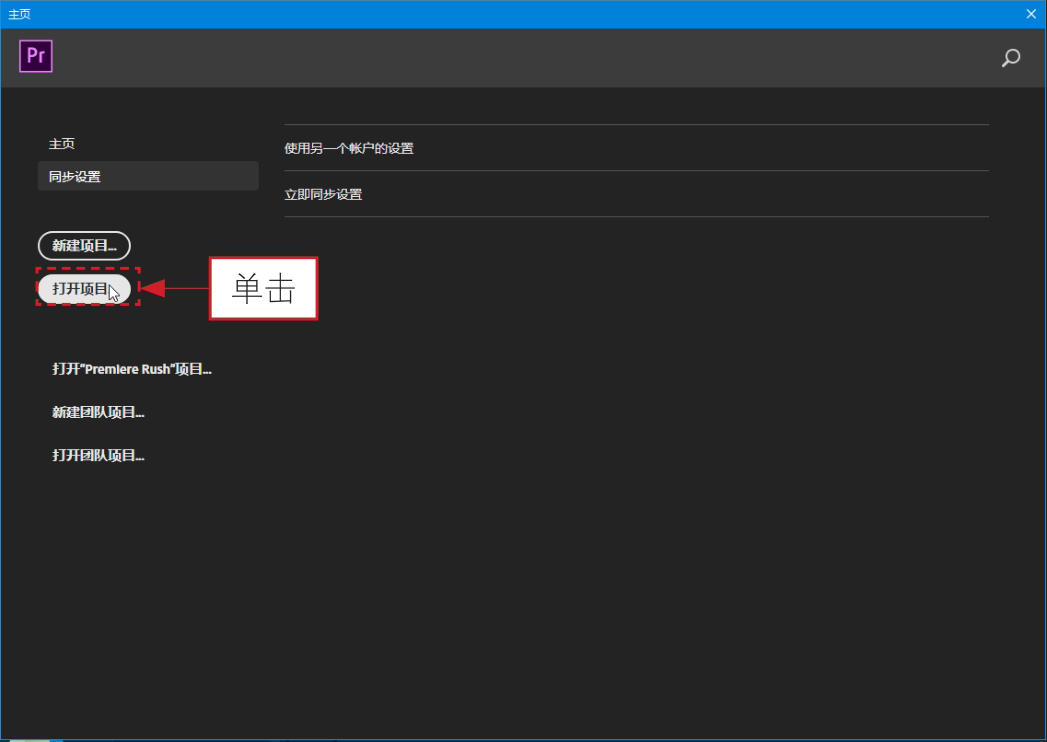Viewport: 1047px width, 742px height.
Task: Open the search magnifier icon
Action: pos(1010,58)
